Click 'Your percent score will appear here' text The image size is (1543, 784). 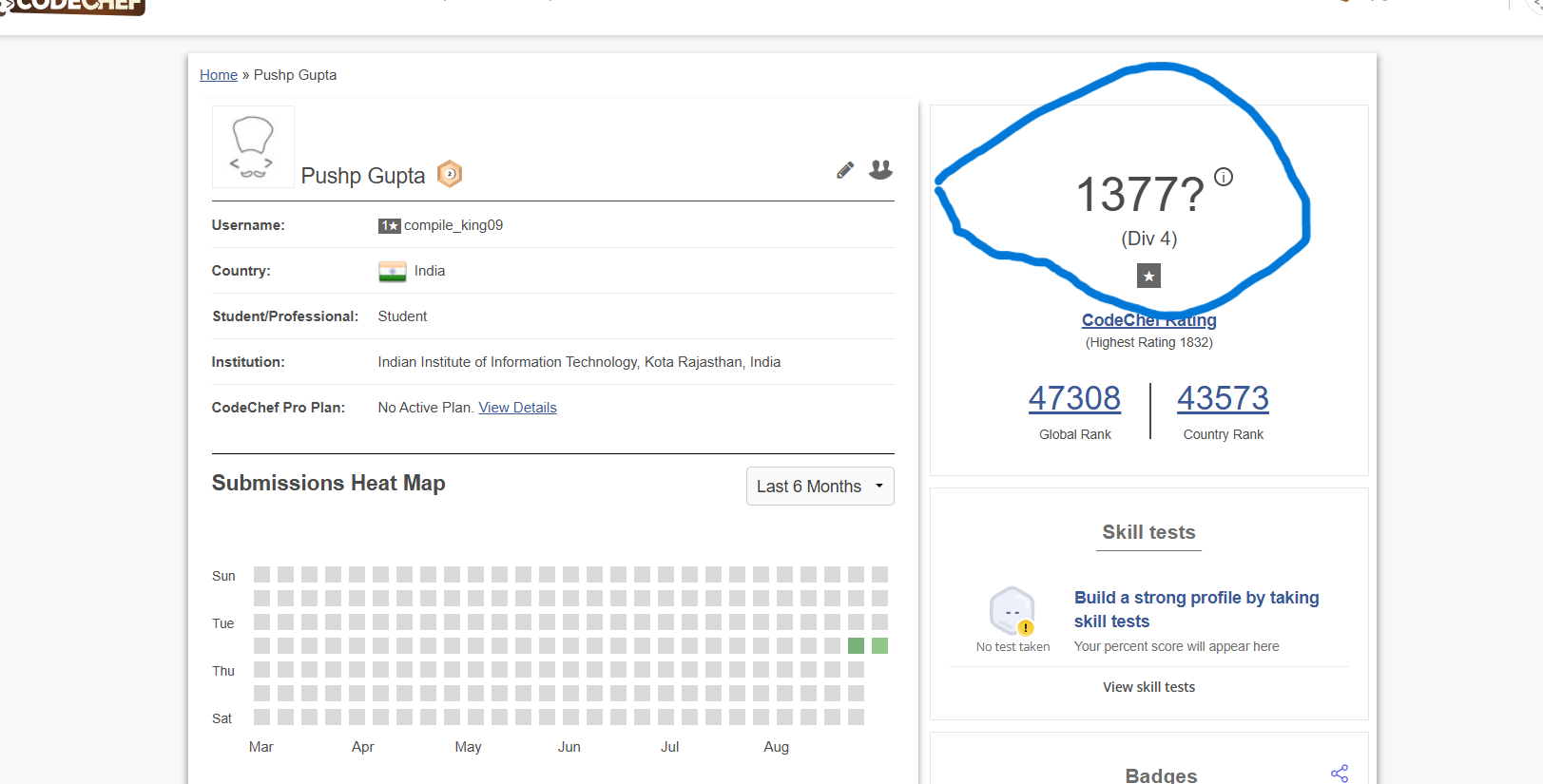click(1176, 646)
